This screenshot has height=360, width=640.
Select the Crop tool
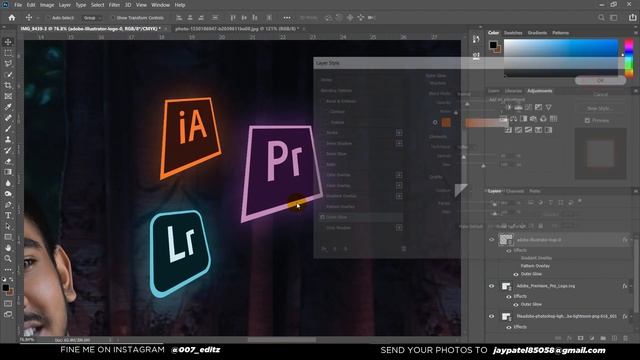(x=8, y=85)
